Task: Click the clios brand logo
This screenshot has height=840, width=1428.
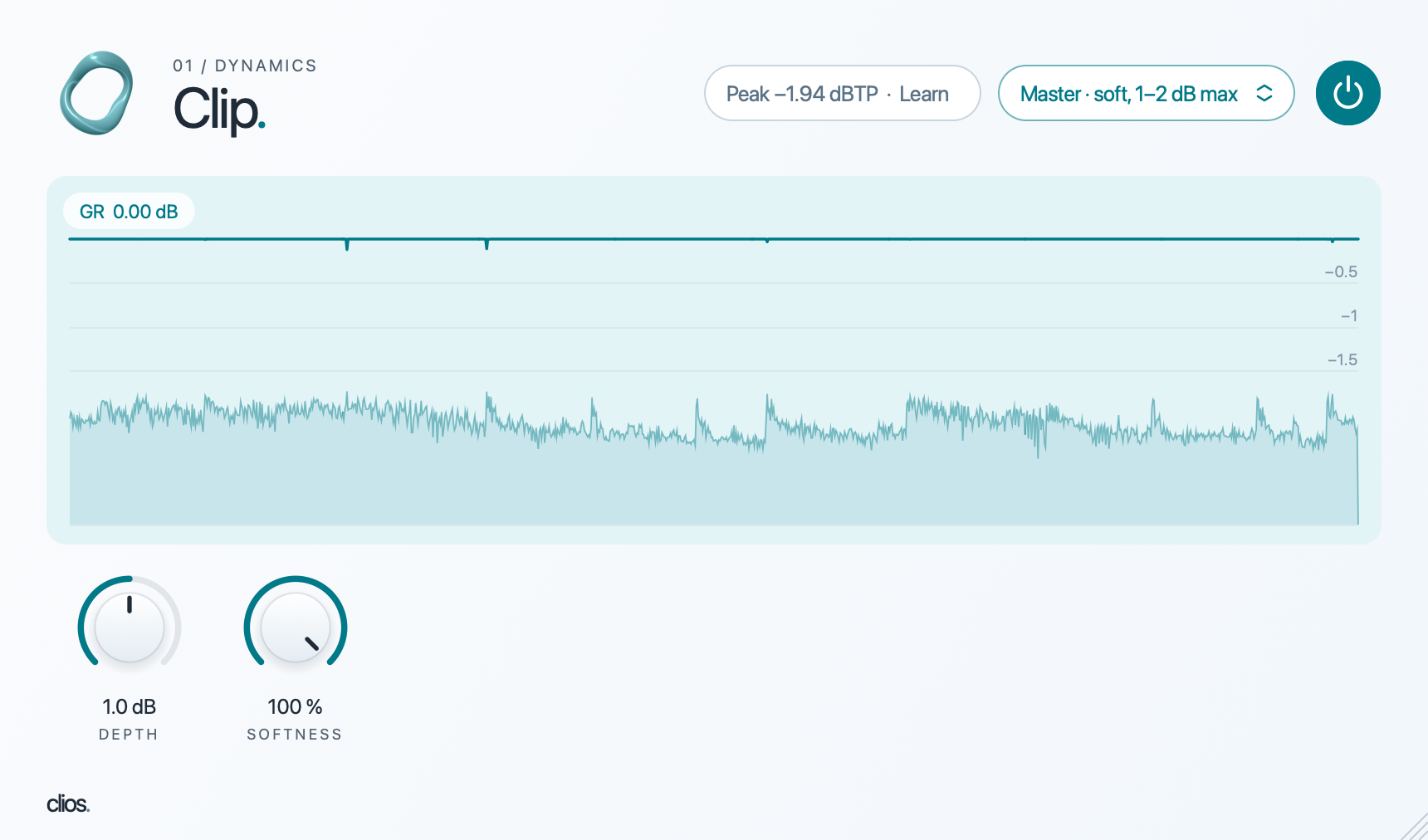Action: pos(68,803)
